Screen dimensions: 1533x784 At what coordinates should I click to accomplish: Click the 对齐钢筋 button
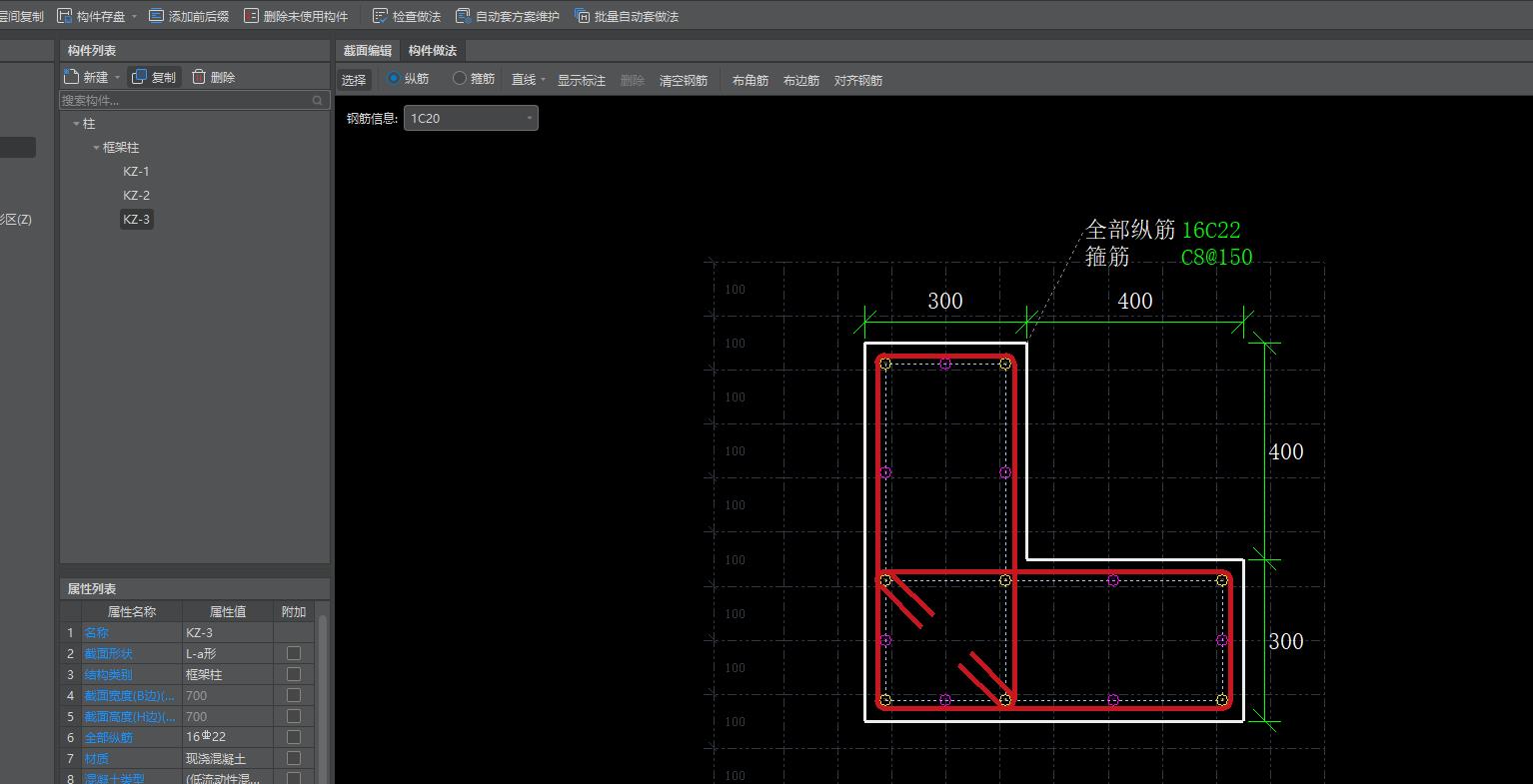pyautogui.click(x=858, y=80)
